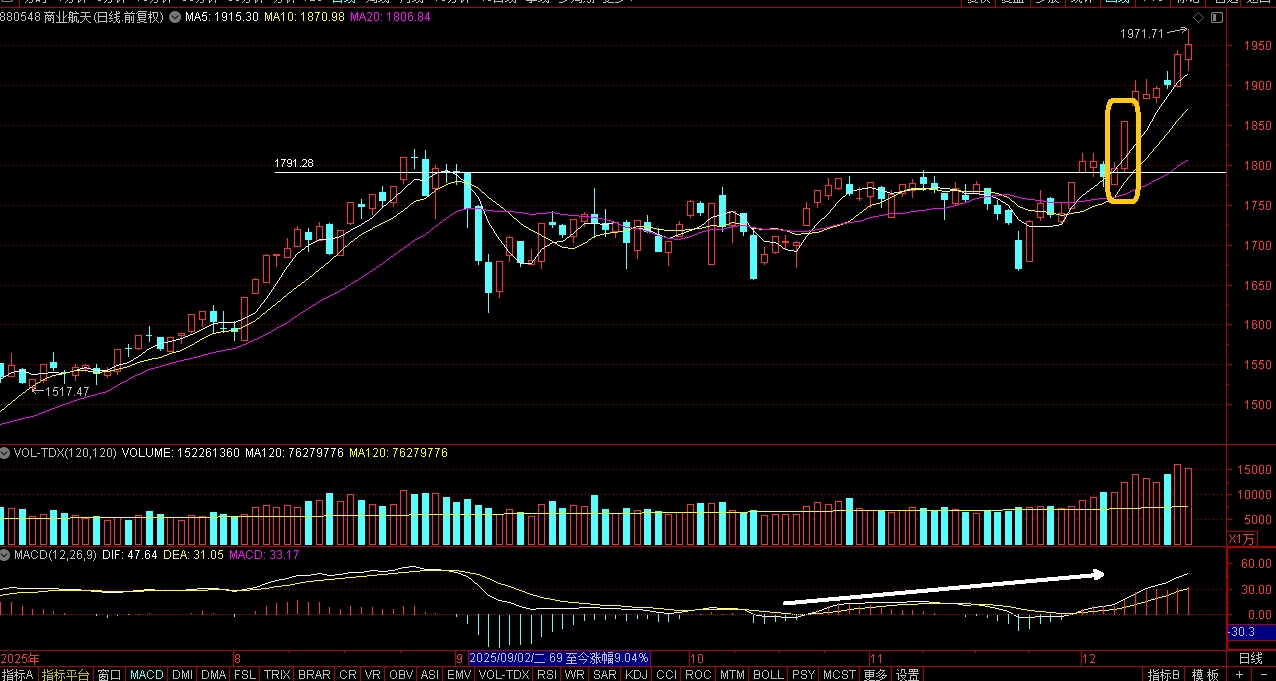Choose the RSI indicator tab

tap(547, 674)
